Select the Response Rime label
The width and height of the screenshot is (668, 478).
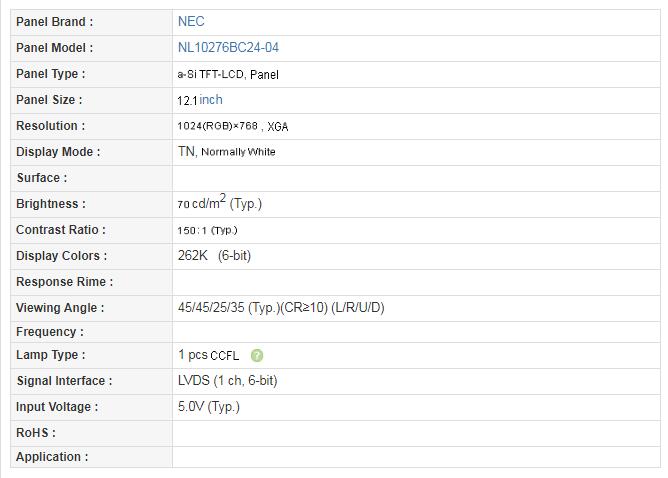click(x=65, y=282)
